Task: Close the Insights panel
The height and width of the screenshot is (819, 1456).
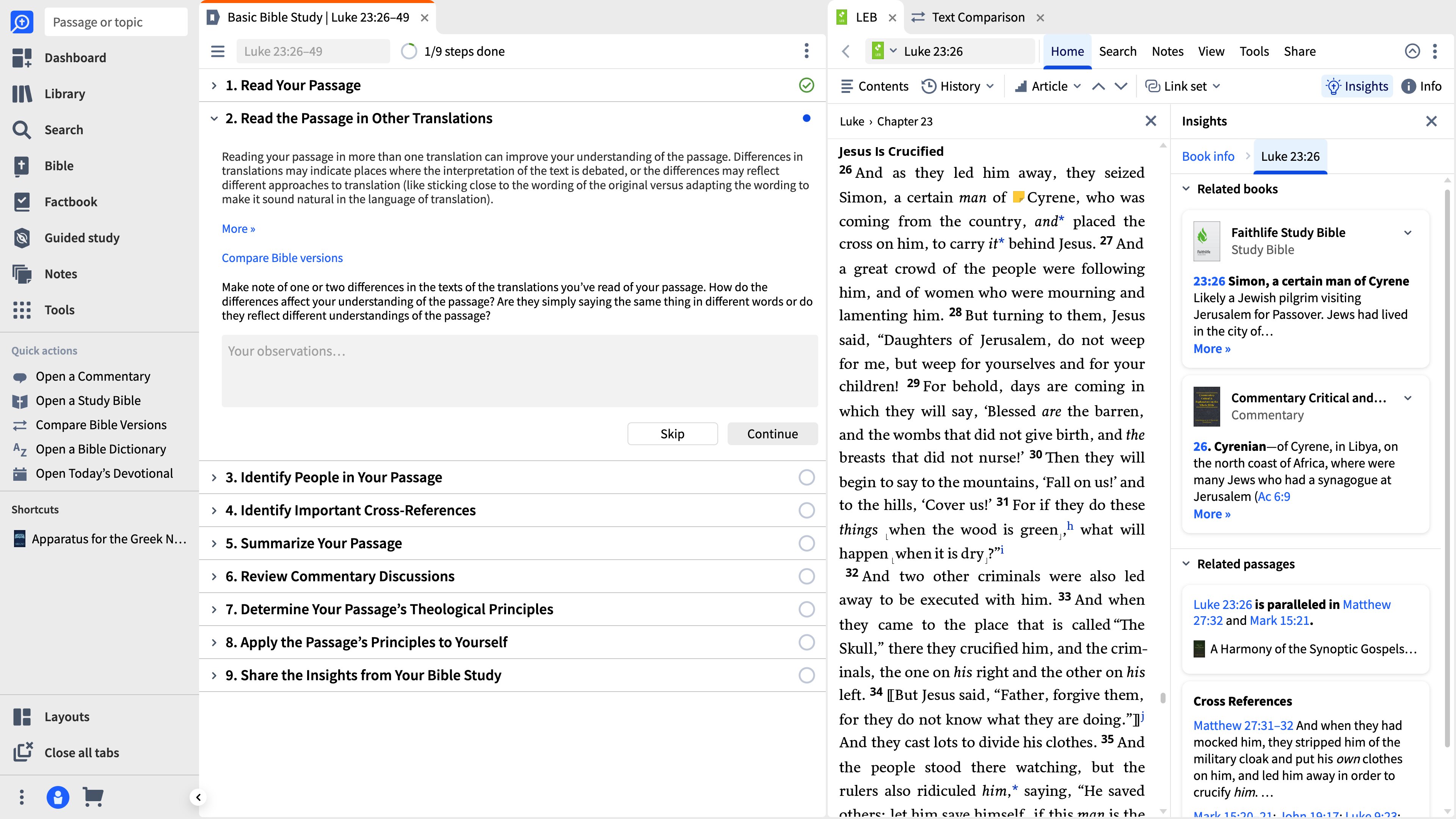Action: pyautogui.click(x=1431, y=121)
